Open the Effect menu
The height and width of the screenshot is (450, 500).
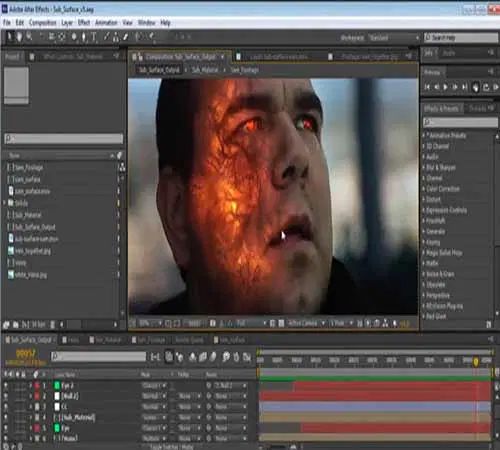pyautogui.click(x=84, y=23)
